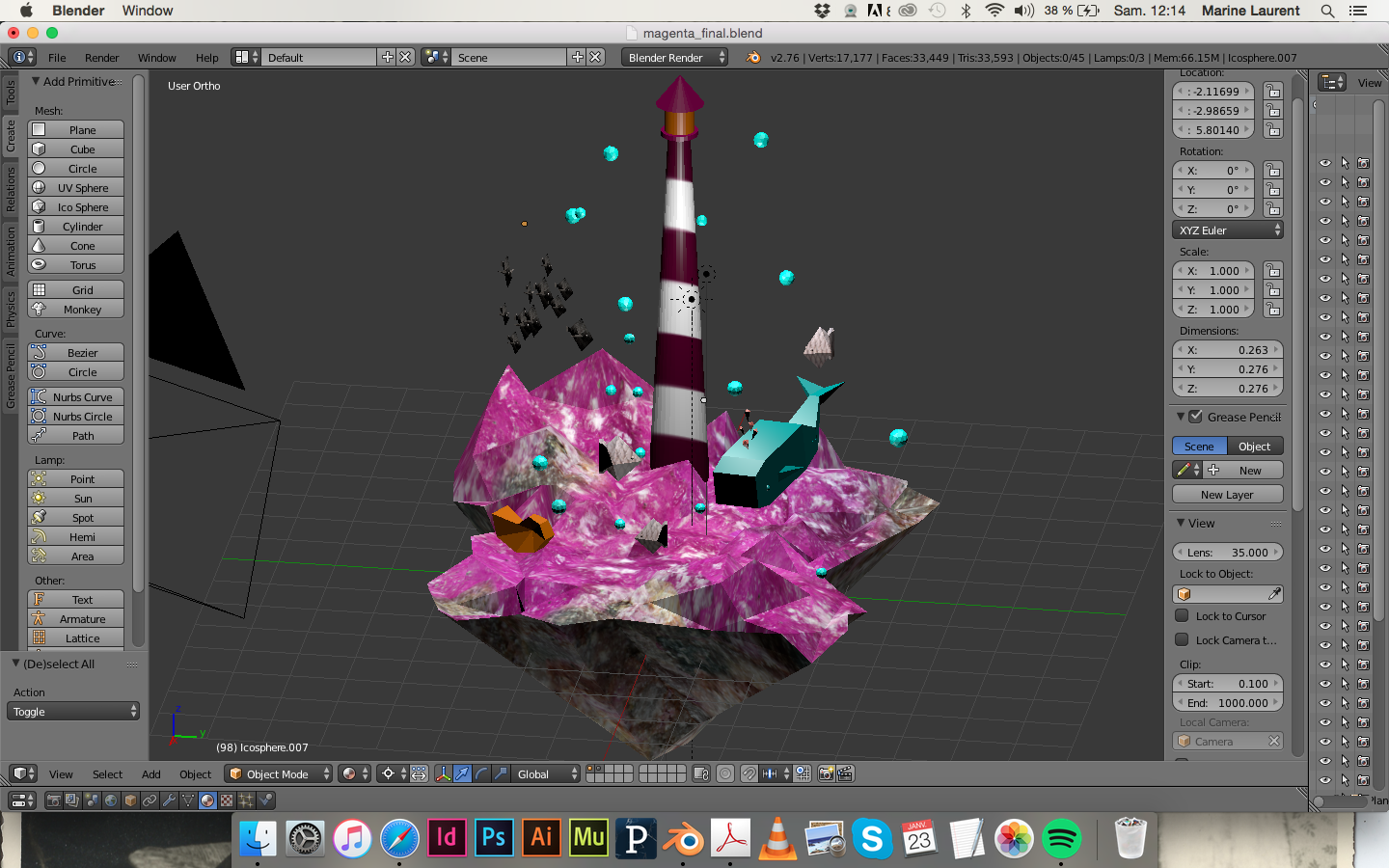
Task: Enable Lock Camera to View checkbox
Action: (x=1182, y=639)
